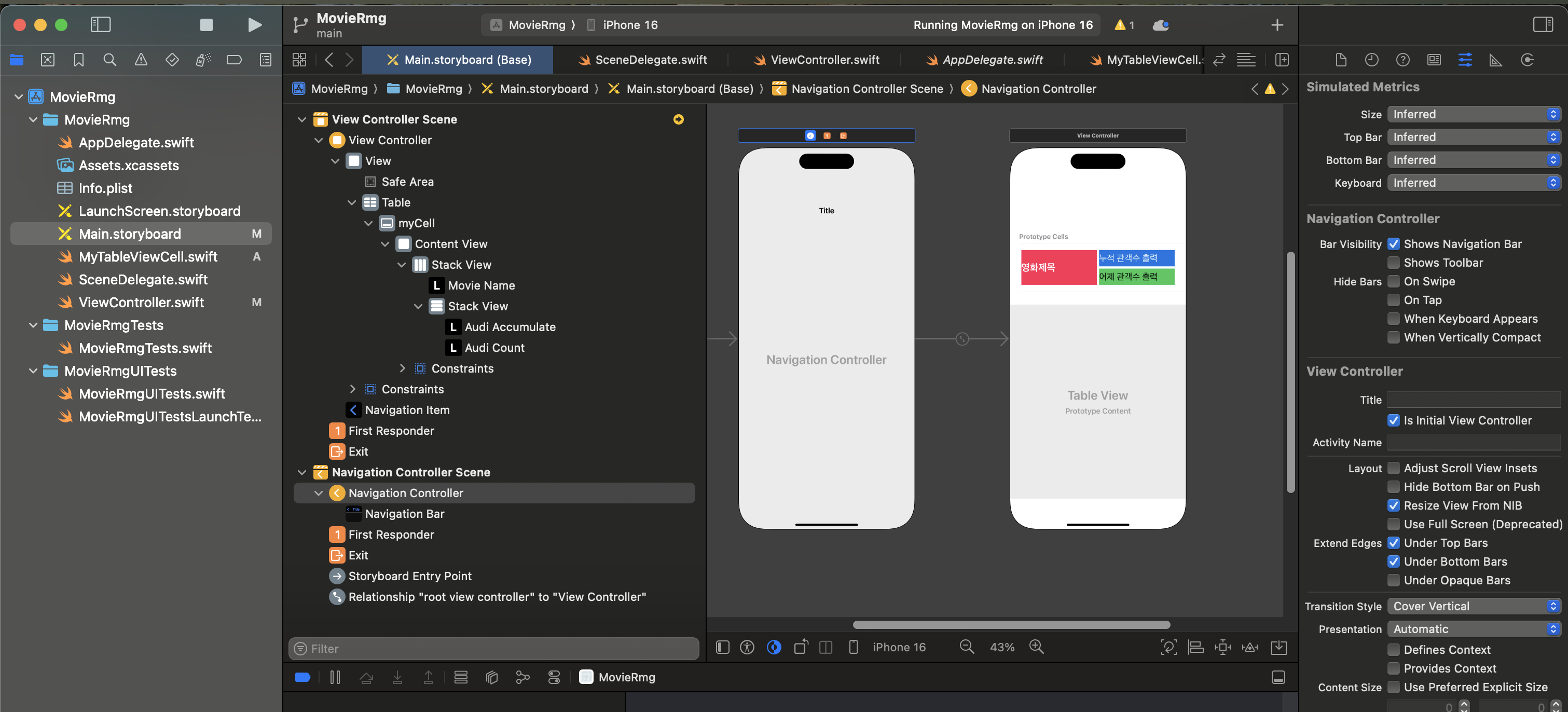Zoom in the storyboard canvas
This screenshot has width=1568, height=712.
(1036, 647)
